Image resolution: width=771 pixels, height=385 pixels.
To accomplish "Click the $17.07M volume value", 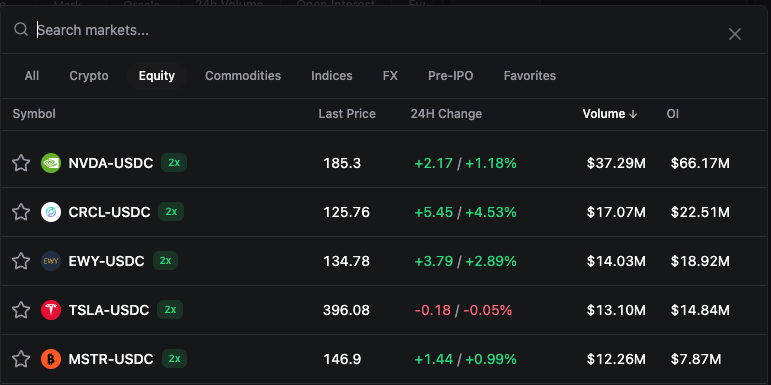I will pyautogui.click(x=616, y=212).
